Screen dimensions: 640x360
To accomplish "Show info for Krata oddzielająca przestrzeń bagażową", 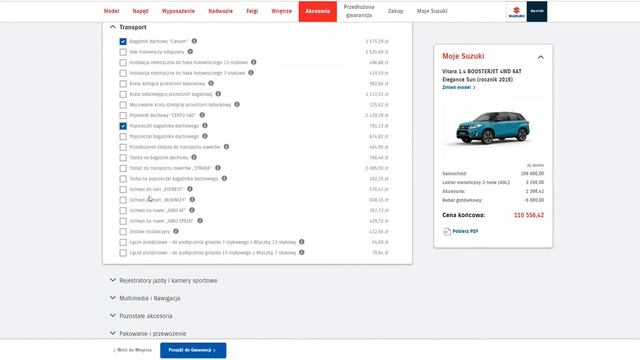I will tap(218, 94).
